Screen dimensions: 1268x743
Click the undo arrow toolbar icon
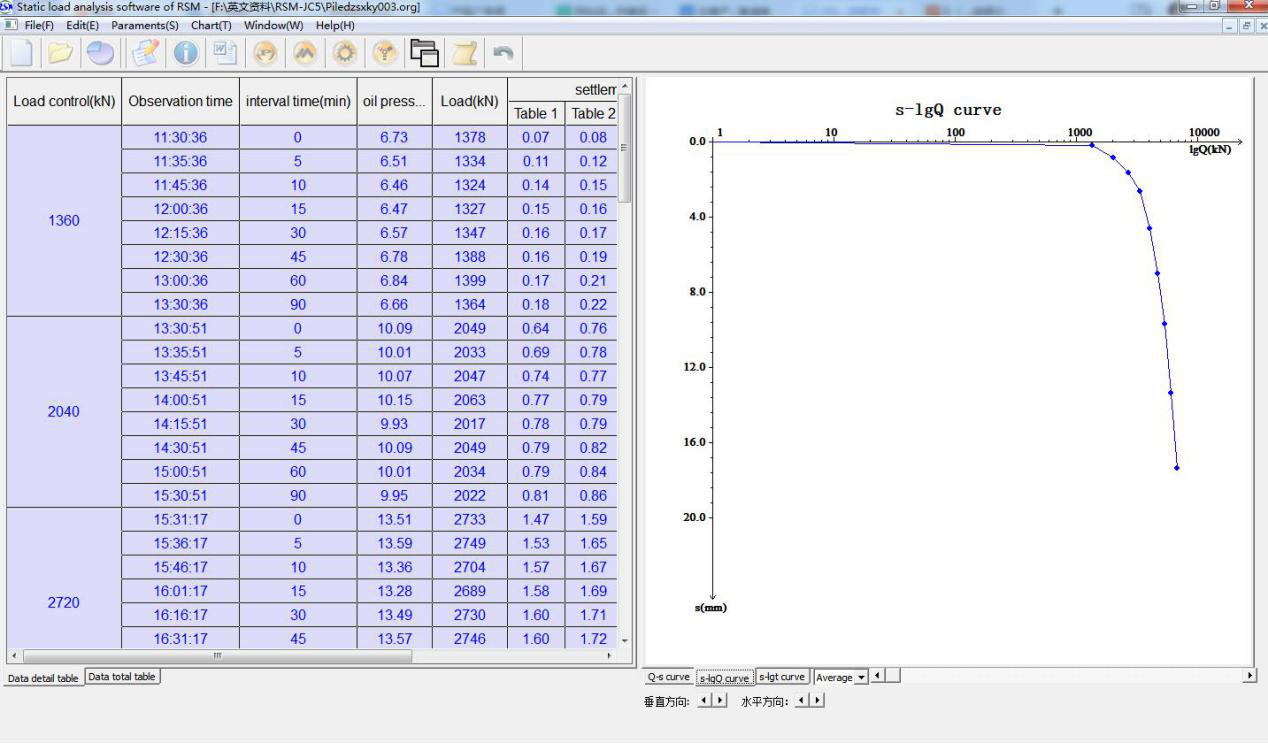504,54
